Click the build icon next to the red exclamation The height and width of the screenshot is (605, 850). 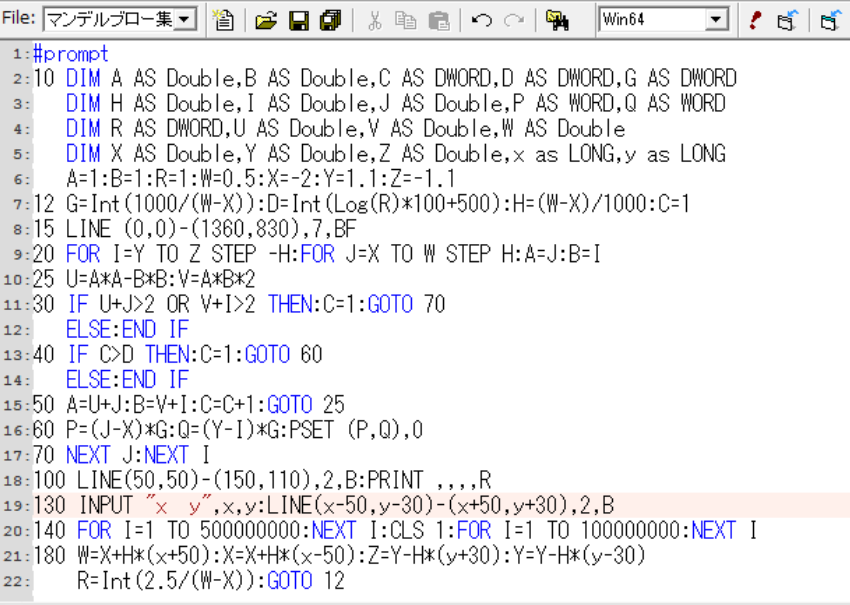[787, 20]
